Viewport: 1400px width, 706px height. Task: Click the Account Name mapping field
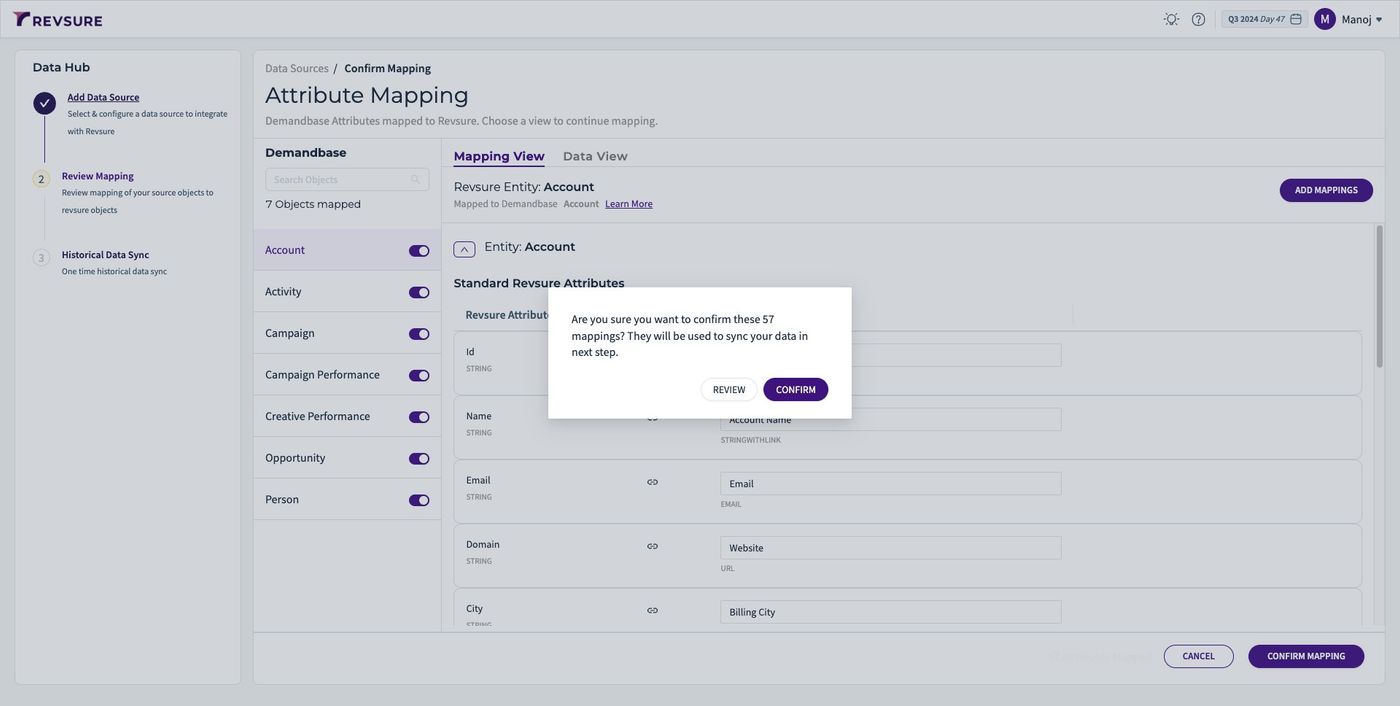(891, 420)
